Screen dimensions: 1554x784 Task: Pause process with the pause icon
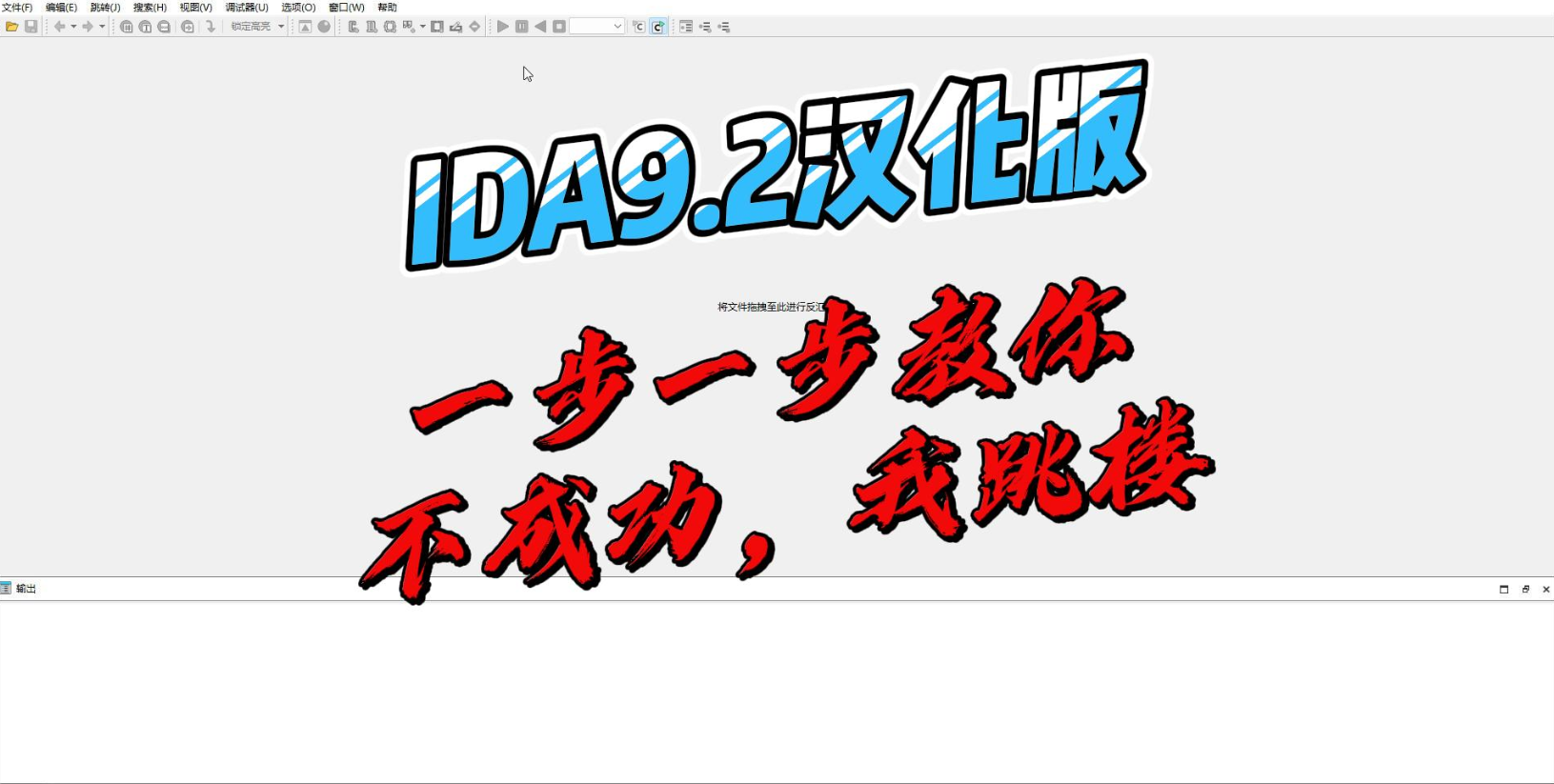tap(521, 27)
